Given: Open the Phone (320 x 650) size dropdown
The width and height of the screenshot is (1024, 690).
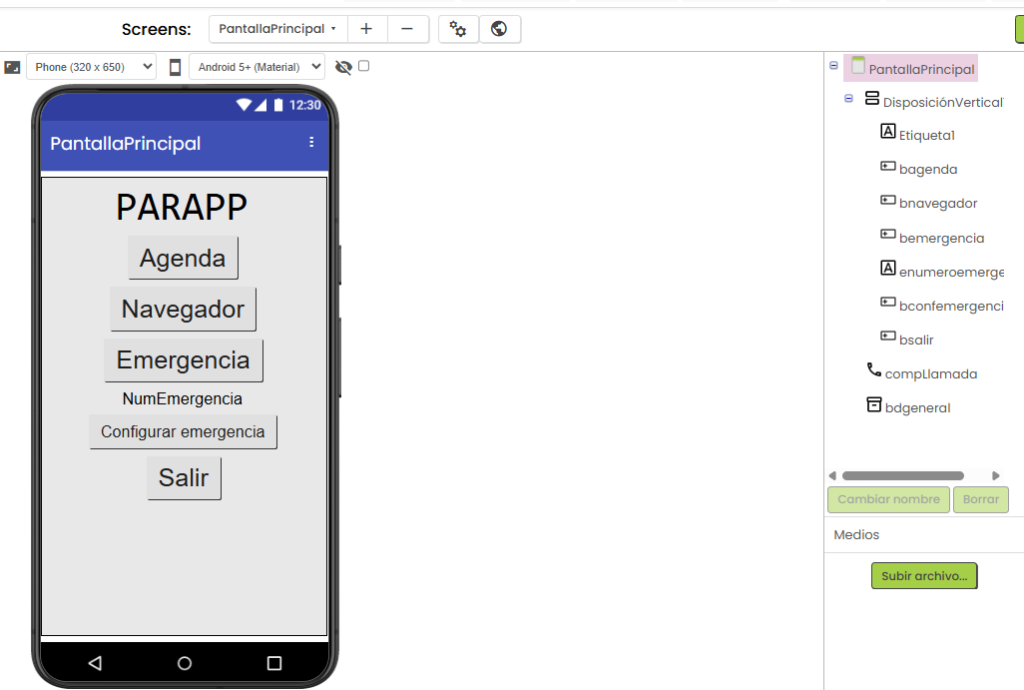Looking at the screenshot, I should 91,67.
